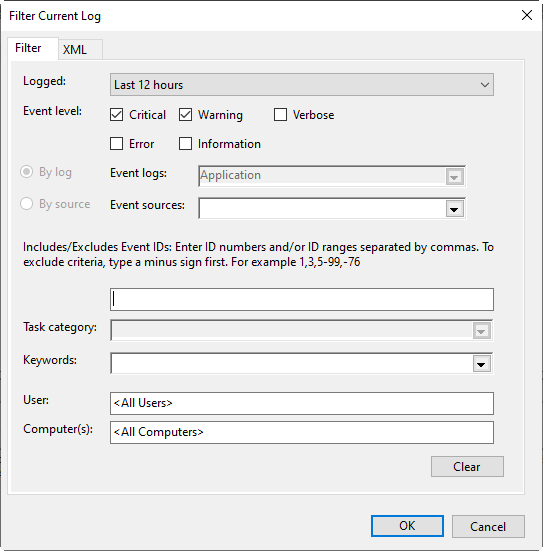Confirm the filter with OK
Screen dimensions: 543x551
click(407, 526)
